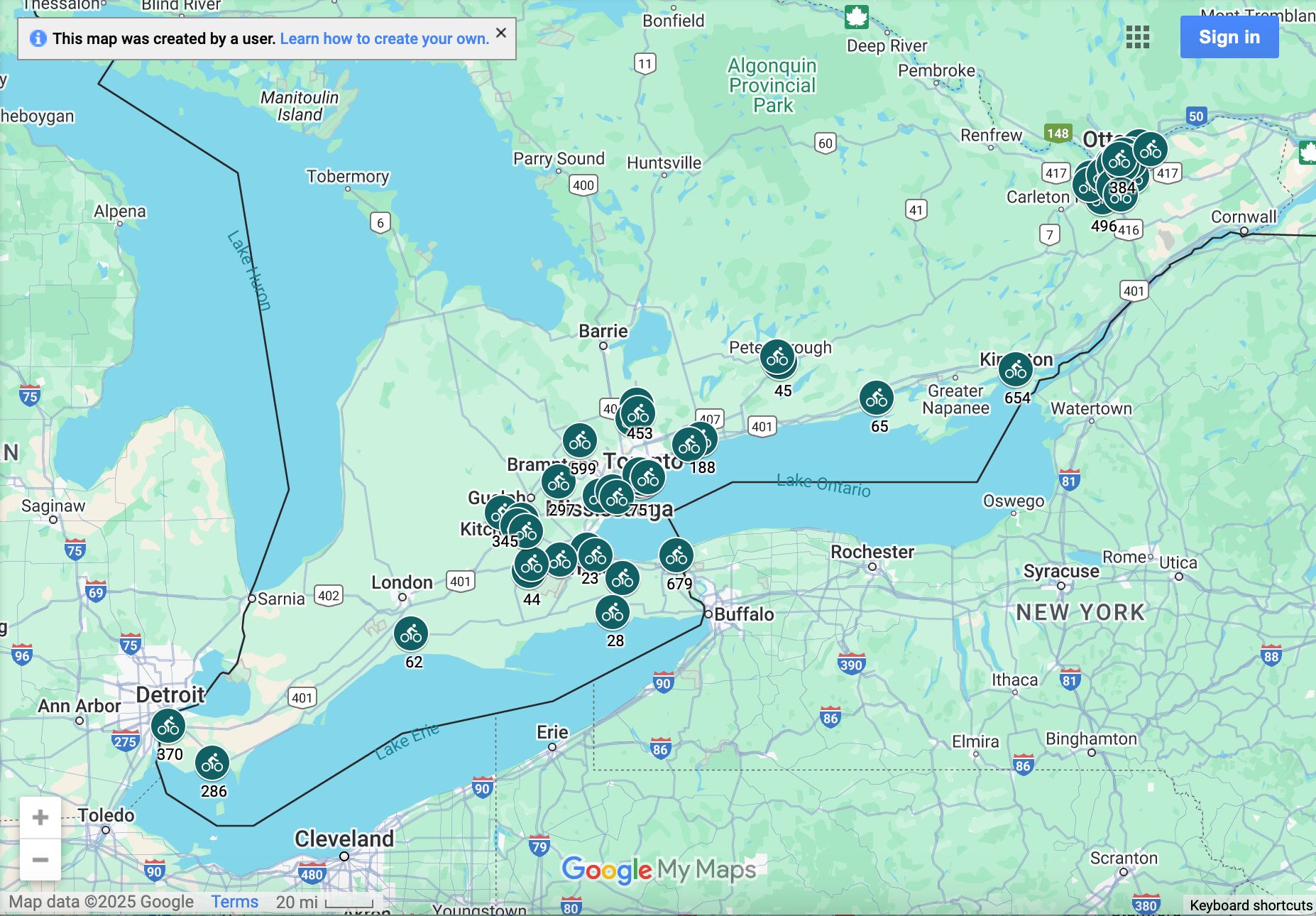Click the Pembroke town label
This screenshot has height=916, width=1316.
[x=936, y=70]
